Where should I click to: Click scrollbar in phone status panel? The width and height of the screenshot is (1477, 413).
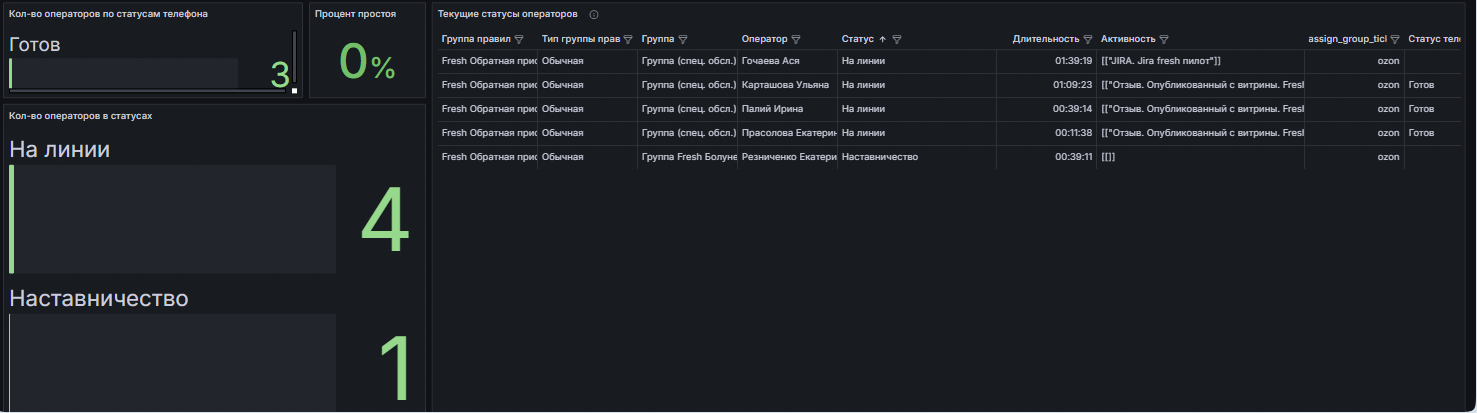294,59
